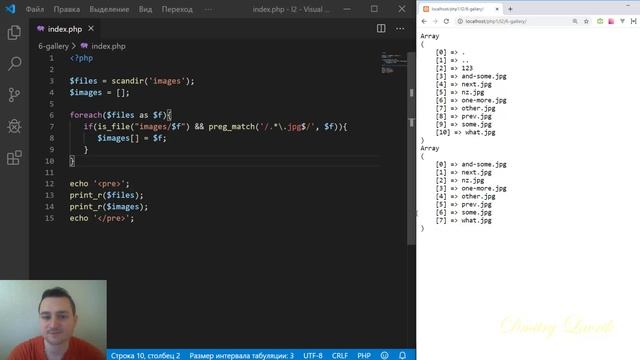
Task: Click Строка 10, столбец 2 status item
Action: pyautogui.click(x=145, y=356)
